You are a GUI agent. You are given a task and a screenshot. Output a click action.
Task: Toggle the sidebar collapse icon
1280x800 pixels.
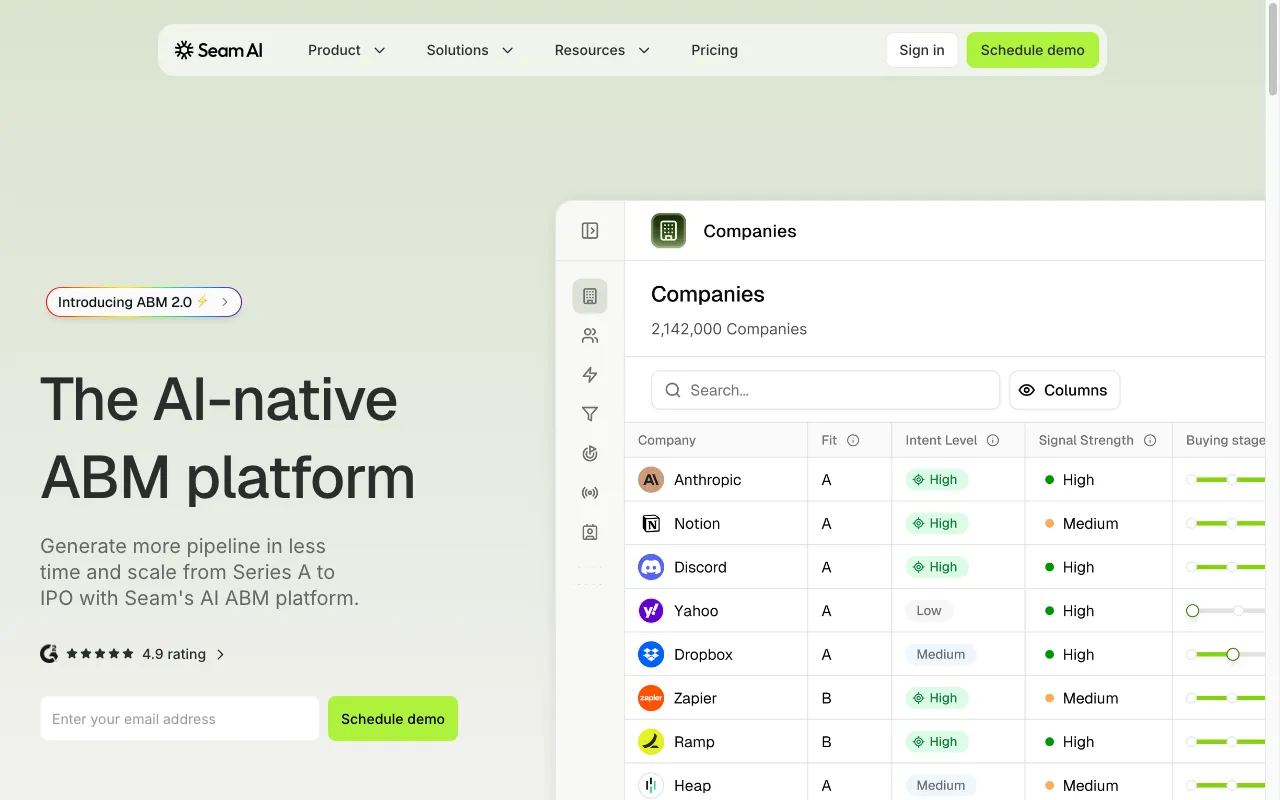tap(590, 231)
